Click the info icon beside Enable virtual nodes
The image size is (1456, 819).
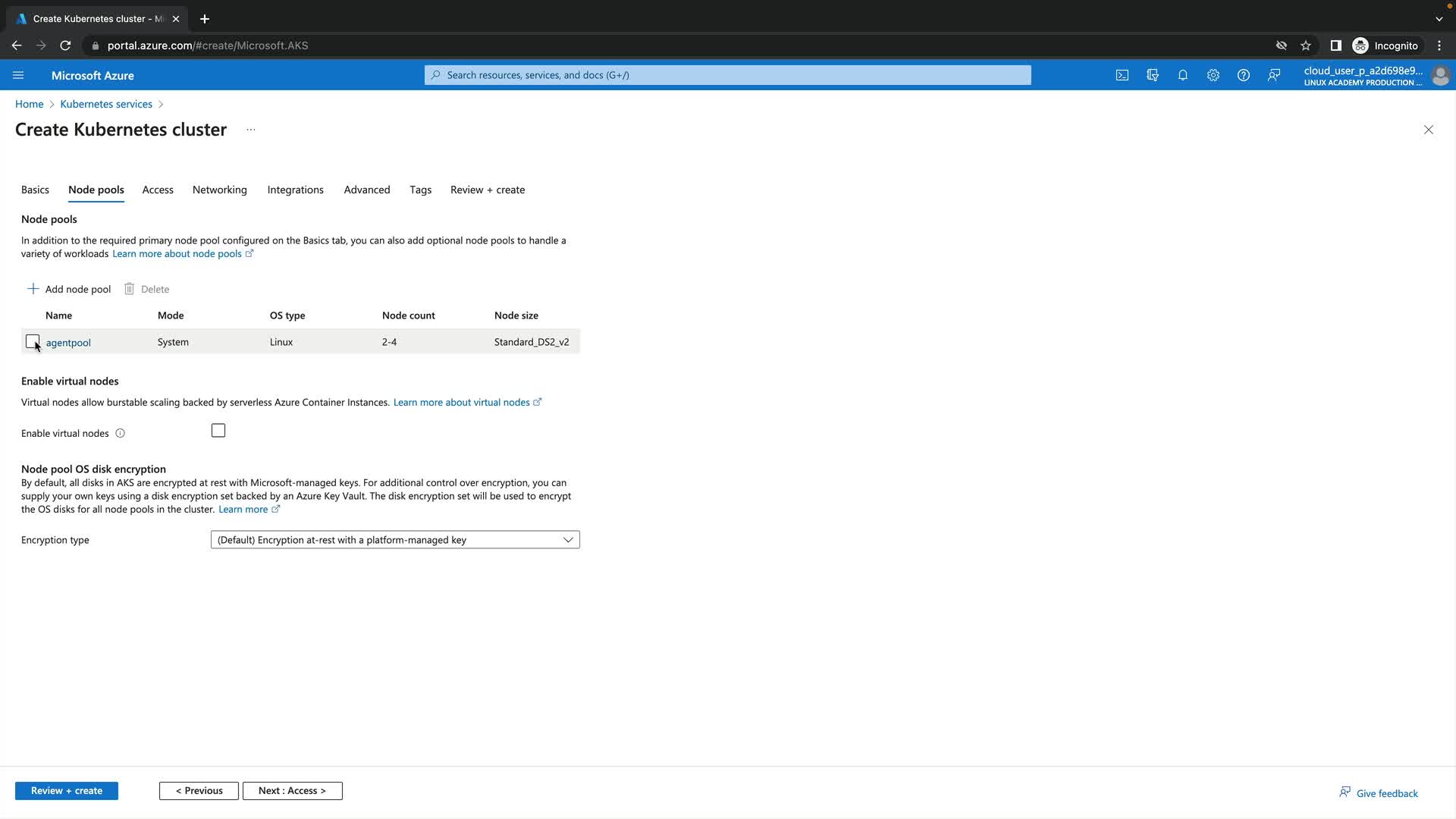[x=120, y=434]
